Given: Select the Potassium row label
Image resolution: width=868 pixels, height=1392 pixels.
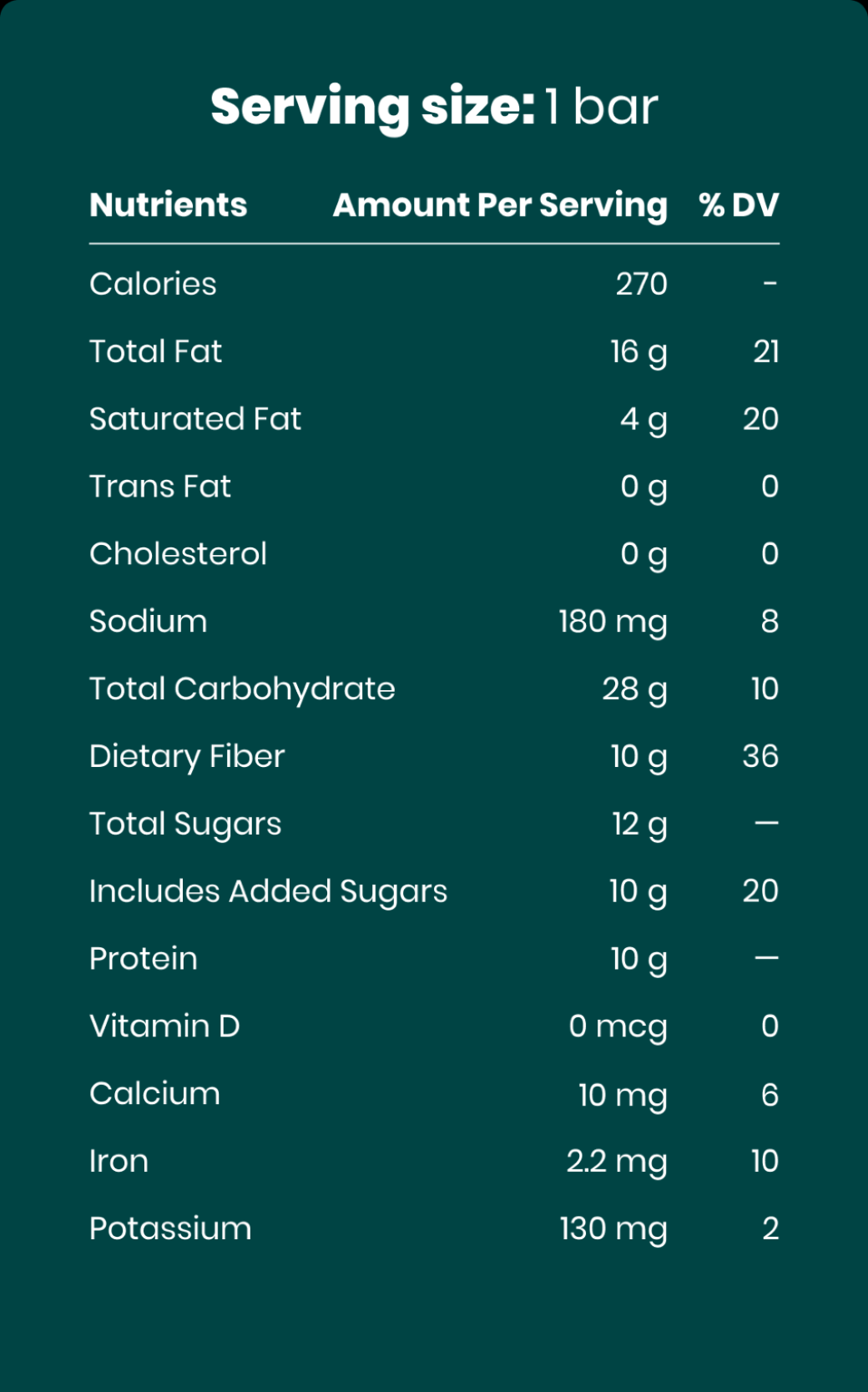Looking at the screenshot, I should pyautogui.click(x=170, y=1228).
